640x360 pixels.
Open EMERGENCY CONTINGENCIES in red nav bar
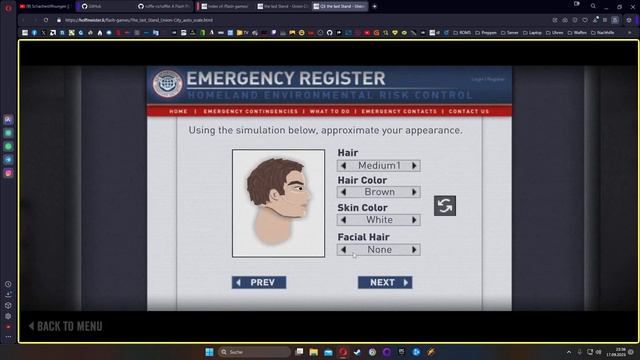point(251,111)
